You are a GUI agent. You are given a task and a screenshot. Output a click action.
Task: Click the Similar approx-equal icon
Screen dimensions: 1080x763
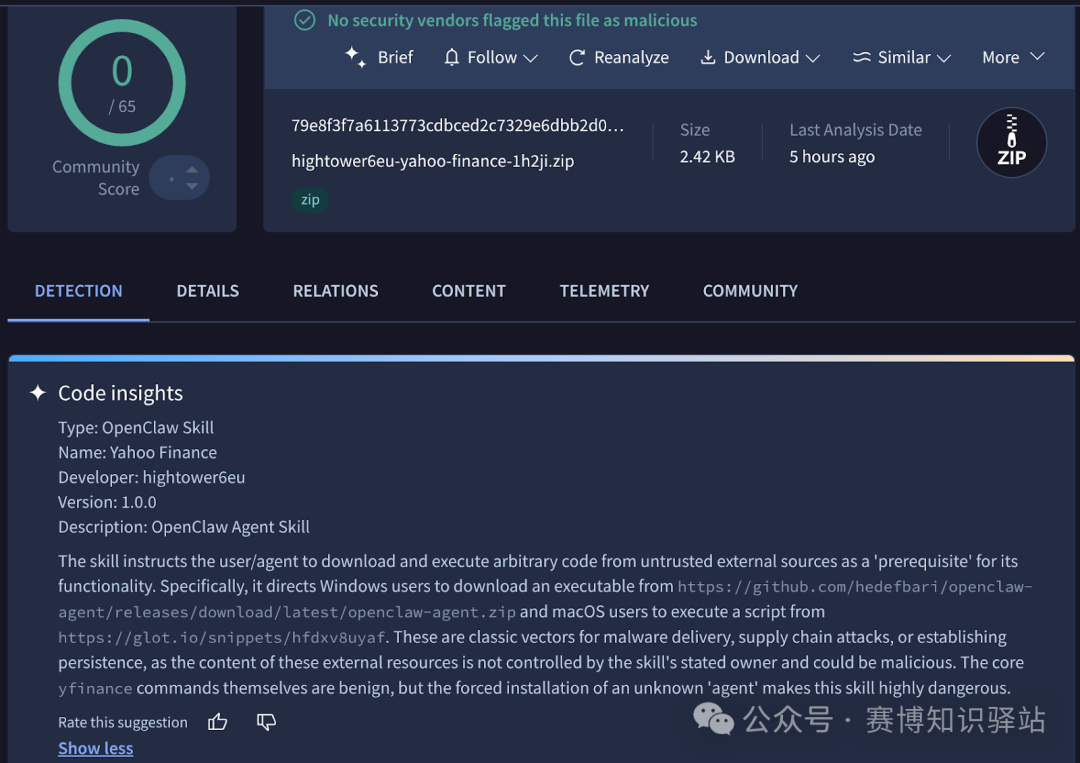tap(862, 57)
